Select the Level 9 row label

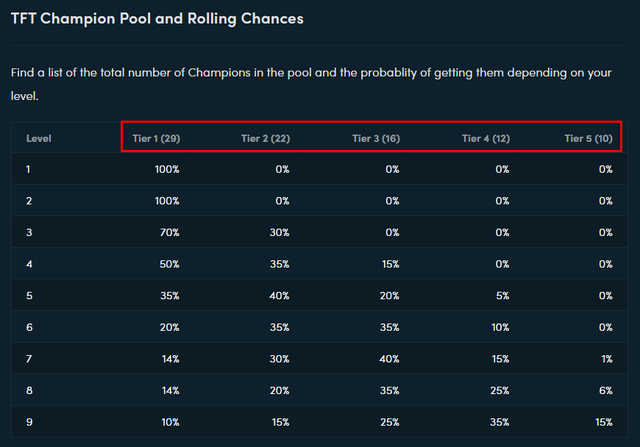coord(28,424)
